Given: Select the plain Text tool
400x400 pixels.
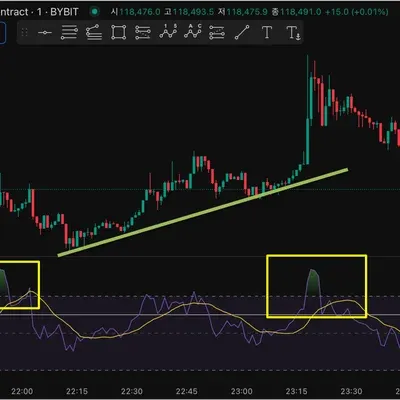Looking at the screenshot, I should pos(267,32).
